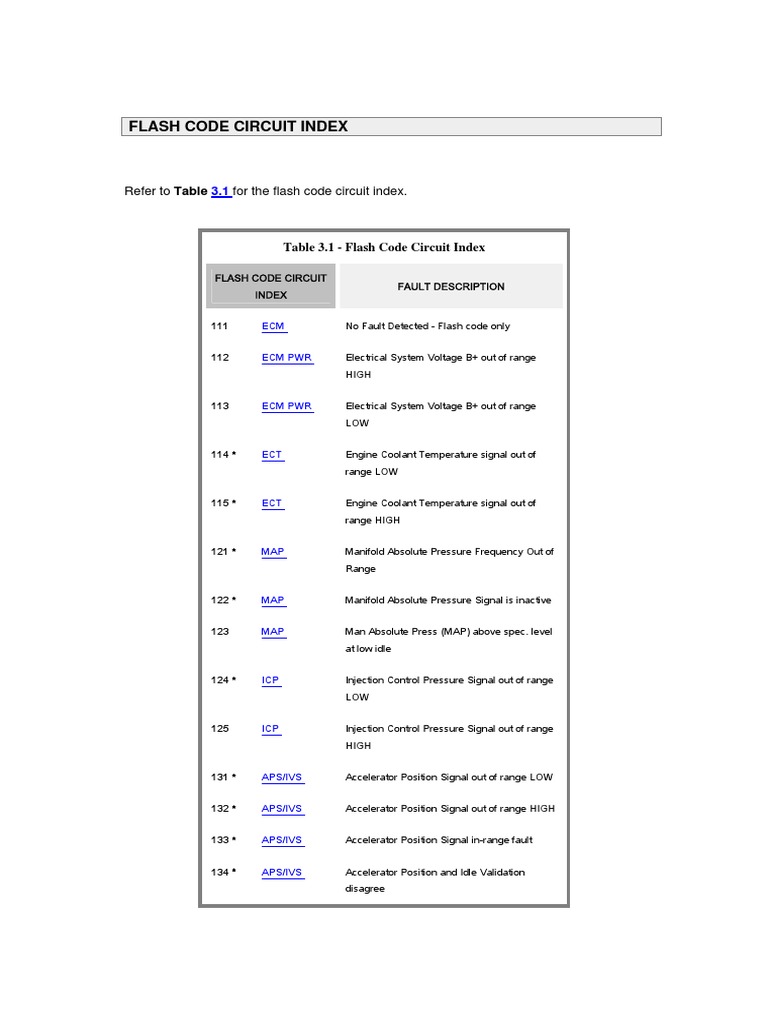Click the FLASH CODE CIRCUIT INDEX column header
Screen dimensions: 768x1024
tap(271, 286)
